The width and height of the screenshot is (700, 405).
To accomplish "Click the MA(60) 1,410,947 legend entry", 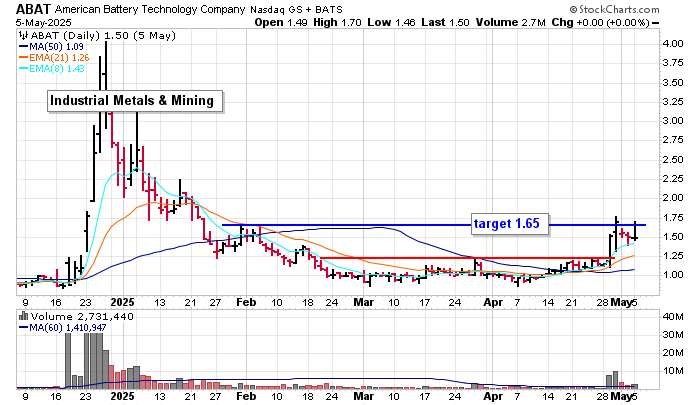I will [63, 328].
